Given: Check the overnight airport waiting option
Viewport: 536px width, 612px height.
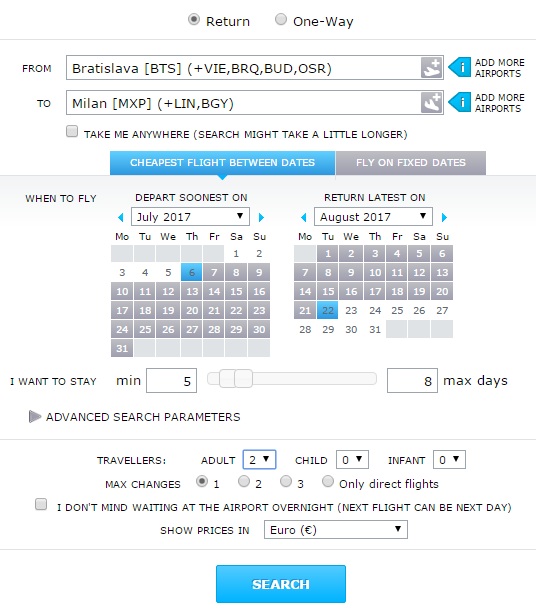Looking at the screenshot, I should point(41,504).
